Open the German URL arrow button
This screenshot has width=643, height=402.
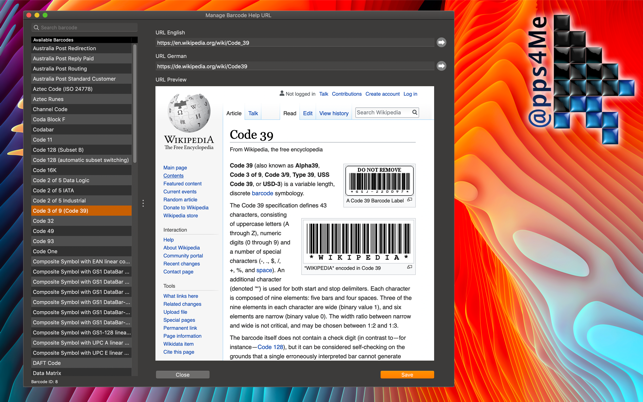[441, 66]
